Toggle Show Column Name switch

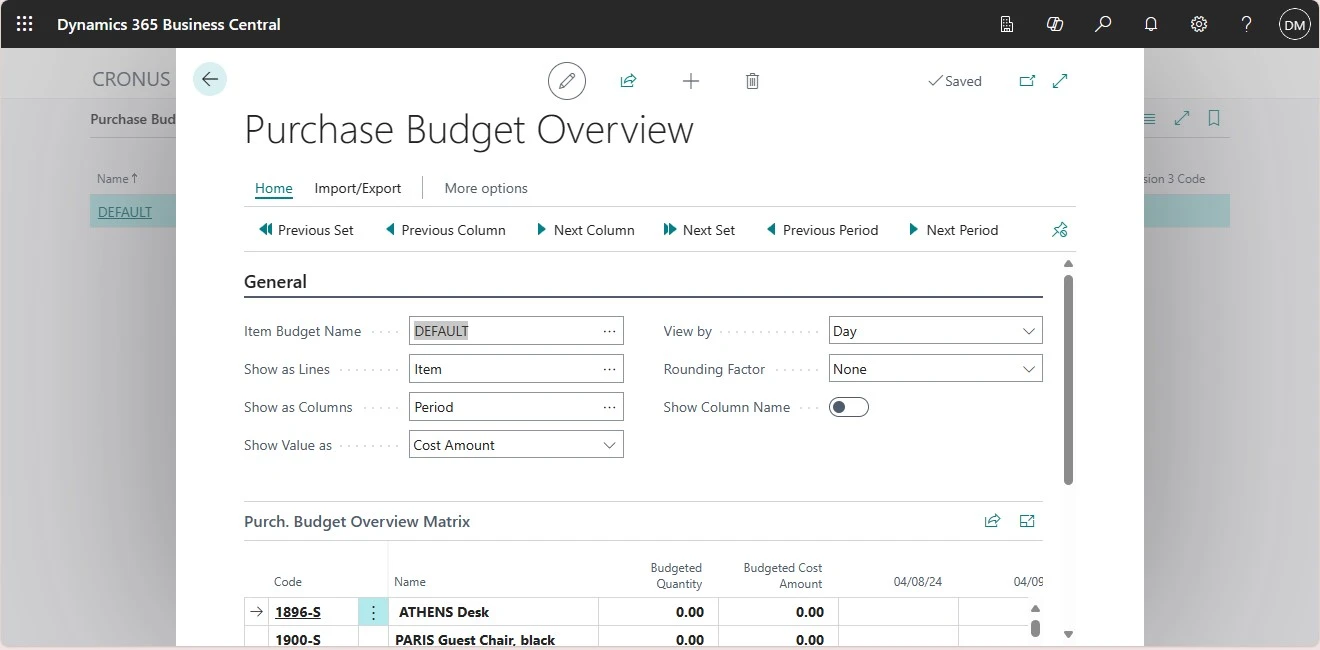pos(849,407)
